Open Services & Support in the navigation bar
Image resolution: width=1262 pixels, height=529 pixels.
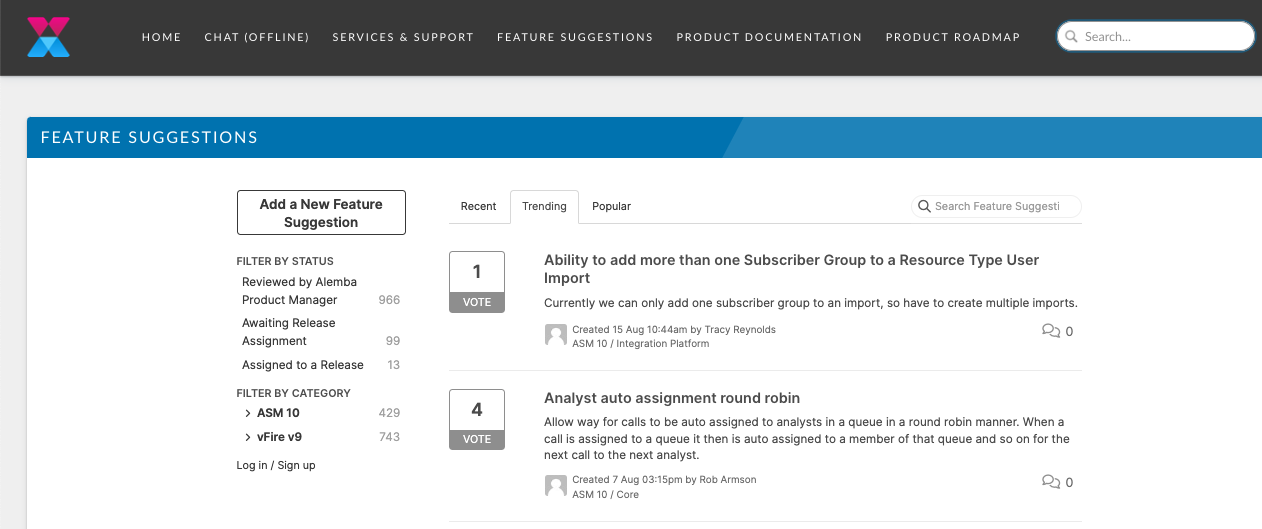(403, 37)
